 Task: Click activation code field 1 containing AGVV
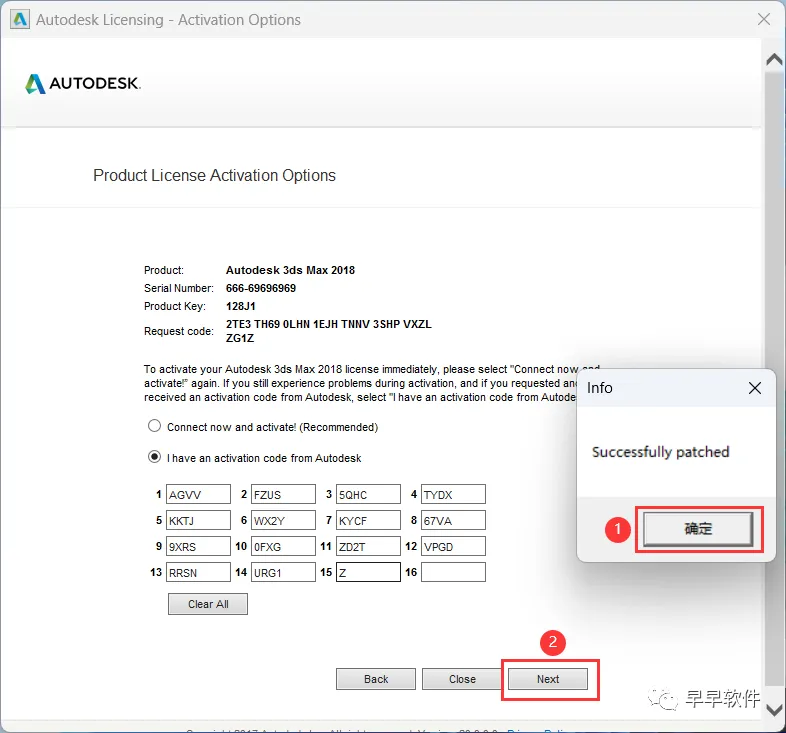199,494
